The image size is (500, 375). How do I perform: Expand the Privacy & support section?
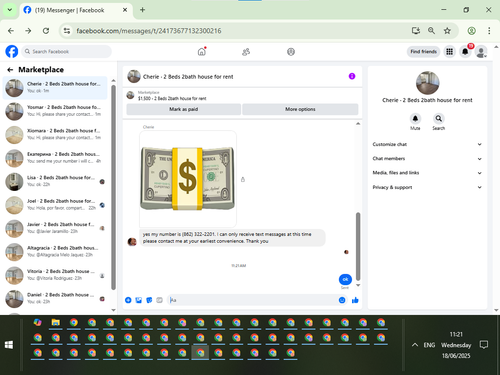point(427,187)
